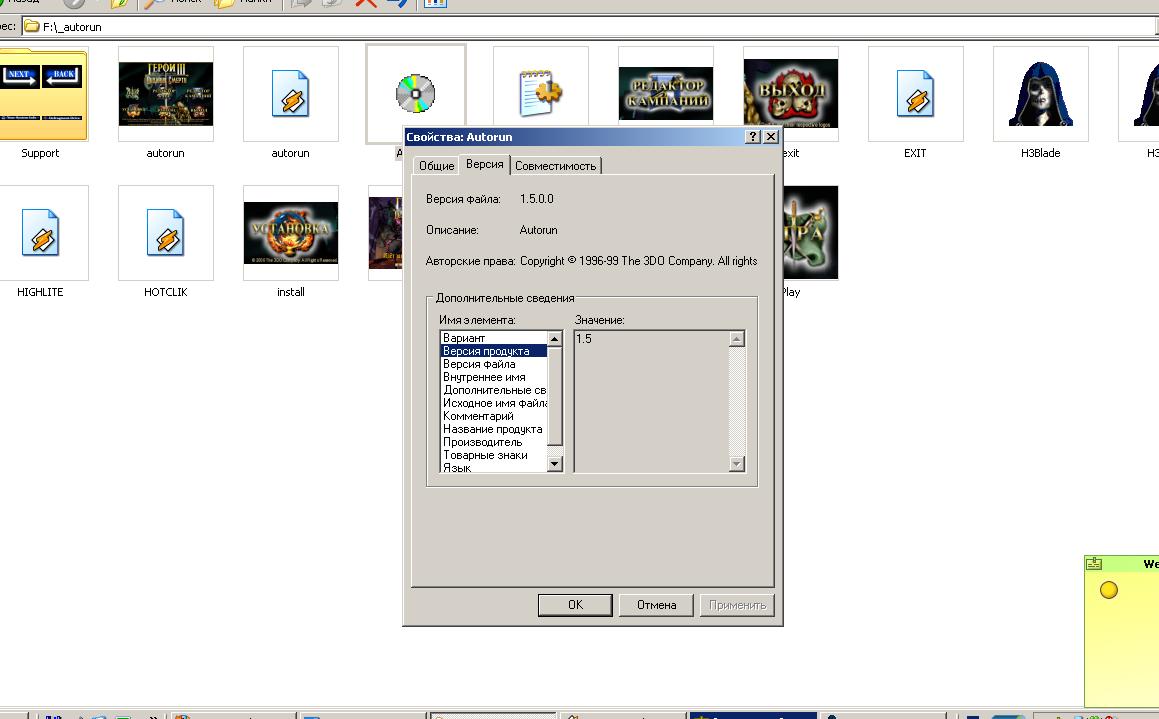The width and height of the screenshot is (1159, 719).
Task: Switch to the Совместимость tab
Action: click(555, 166)
